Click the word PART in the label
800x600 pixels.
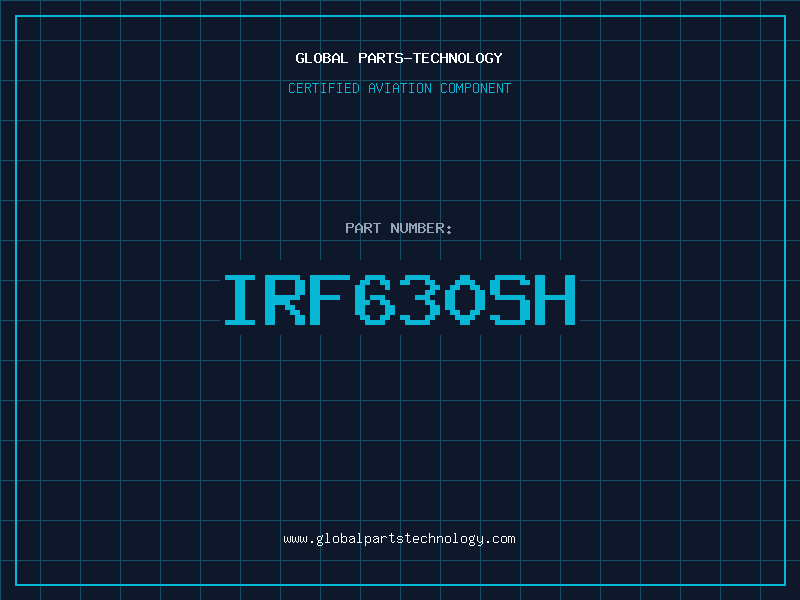363,228
